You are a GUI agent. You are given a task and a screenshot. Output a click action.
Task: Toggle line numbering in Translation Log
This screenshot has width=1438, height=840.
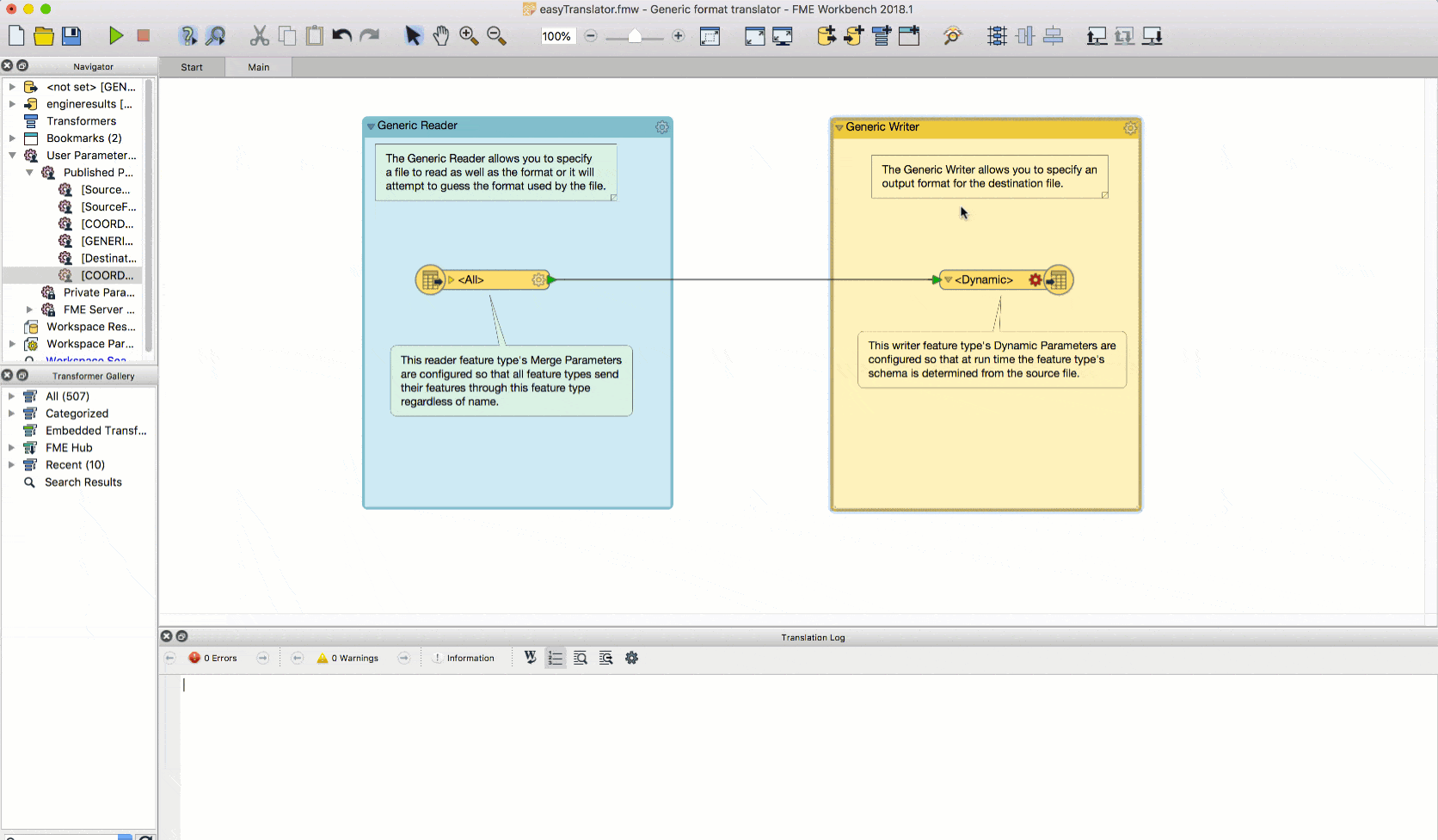(x=556, y=658)
